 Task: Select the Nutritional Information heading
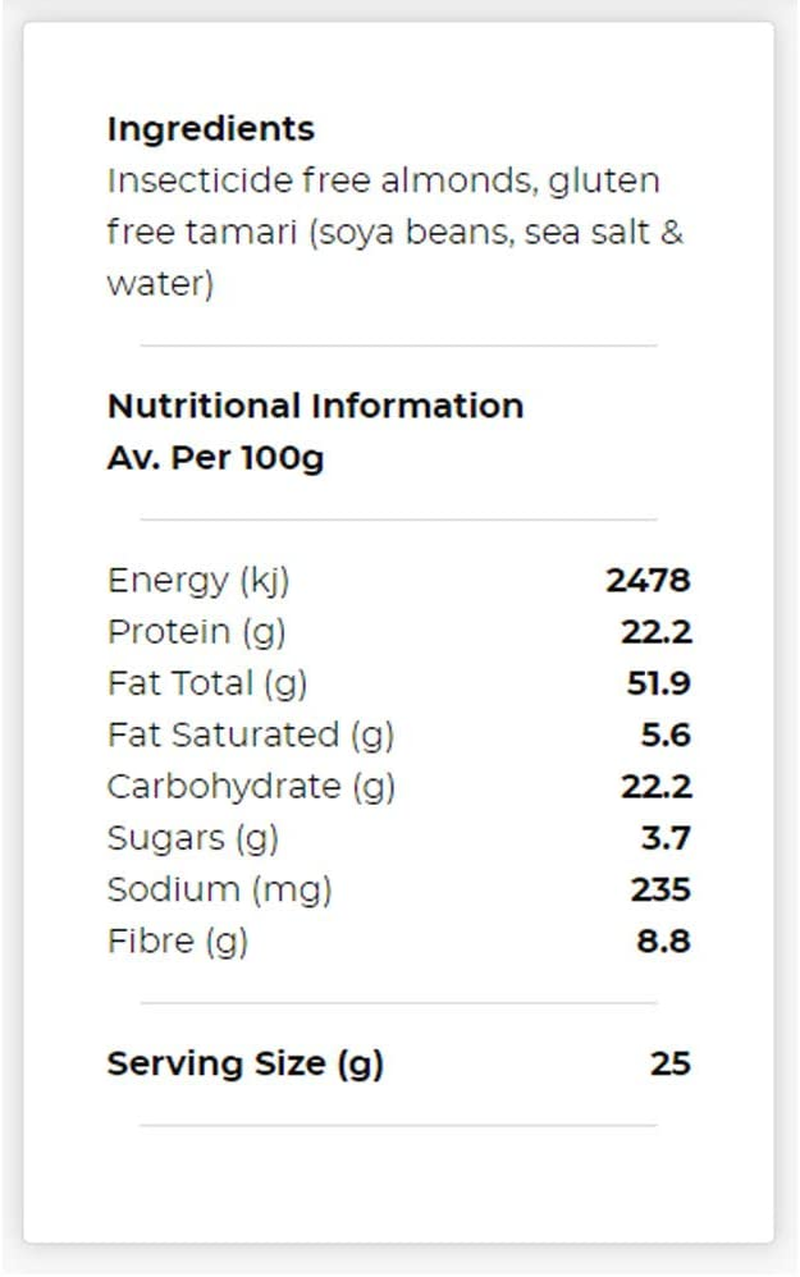[315, 406]
